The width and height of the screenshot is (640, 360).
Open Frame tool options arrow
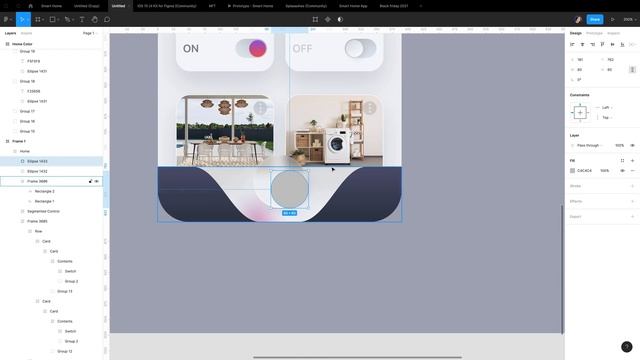43,20
